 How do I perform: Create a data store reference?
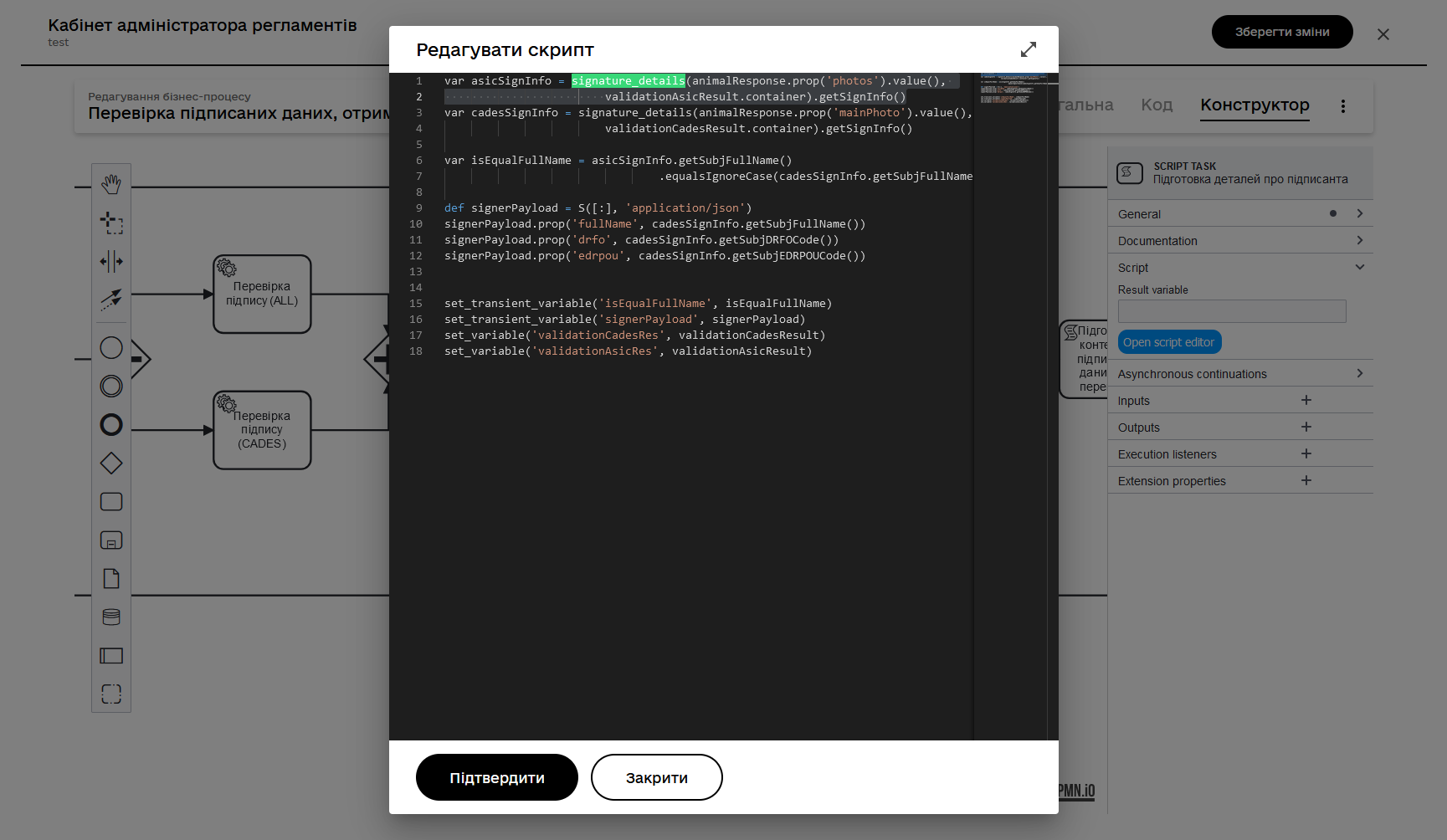(x=111, y=617)
